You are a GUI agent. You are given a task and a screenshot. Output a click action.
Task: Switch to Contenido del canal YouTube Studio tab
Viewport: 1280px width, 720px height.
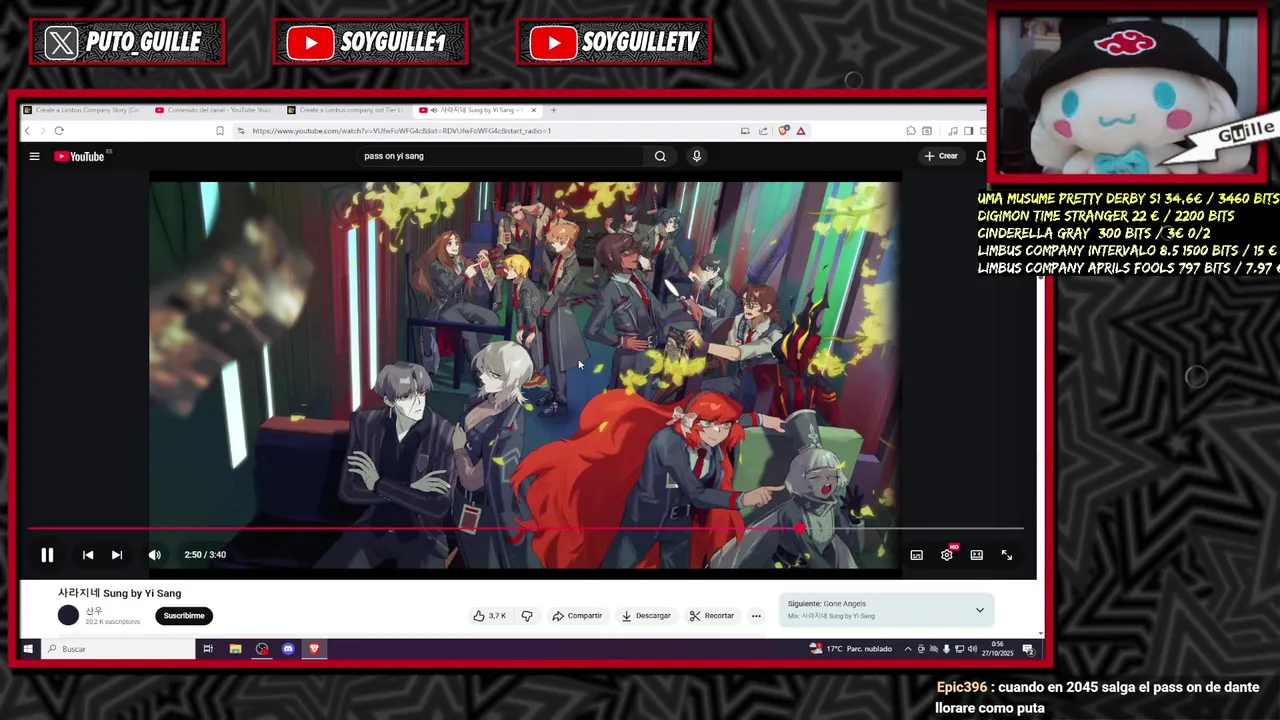point(215,110)
